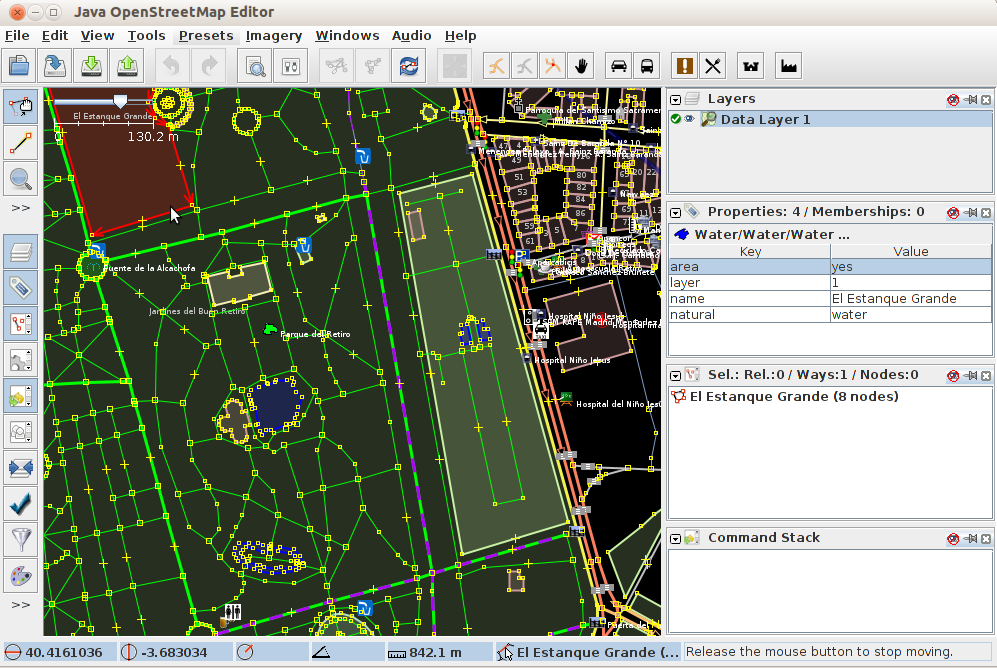Select the Draw nodes tool
997x668 pixels.
click(21, 143)
